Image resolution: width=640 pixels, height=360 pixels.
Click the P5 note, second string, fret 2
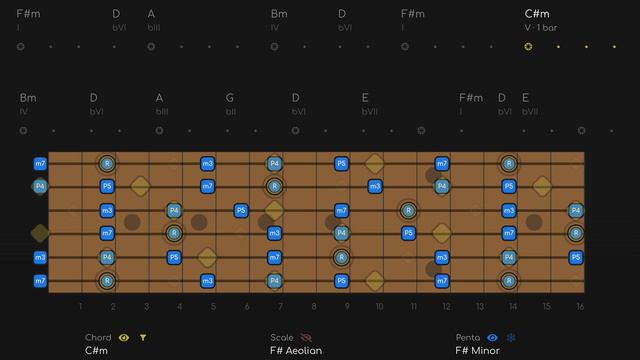[107, 187]
